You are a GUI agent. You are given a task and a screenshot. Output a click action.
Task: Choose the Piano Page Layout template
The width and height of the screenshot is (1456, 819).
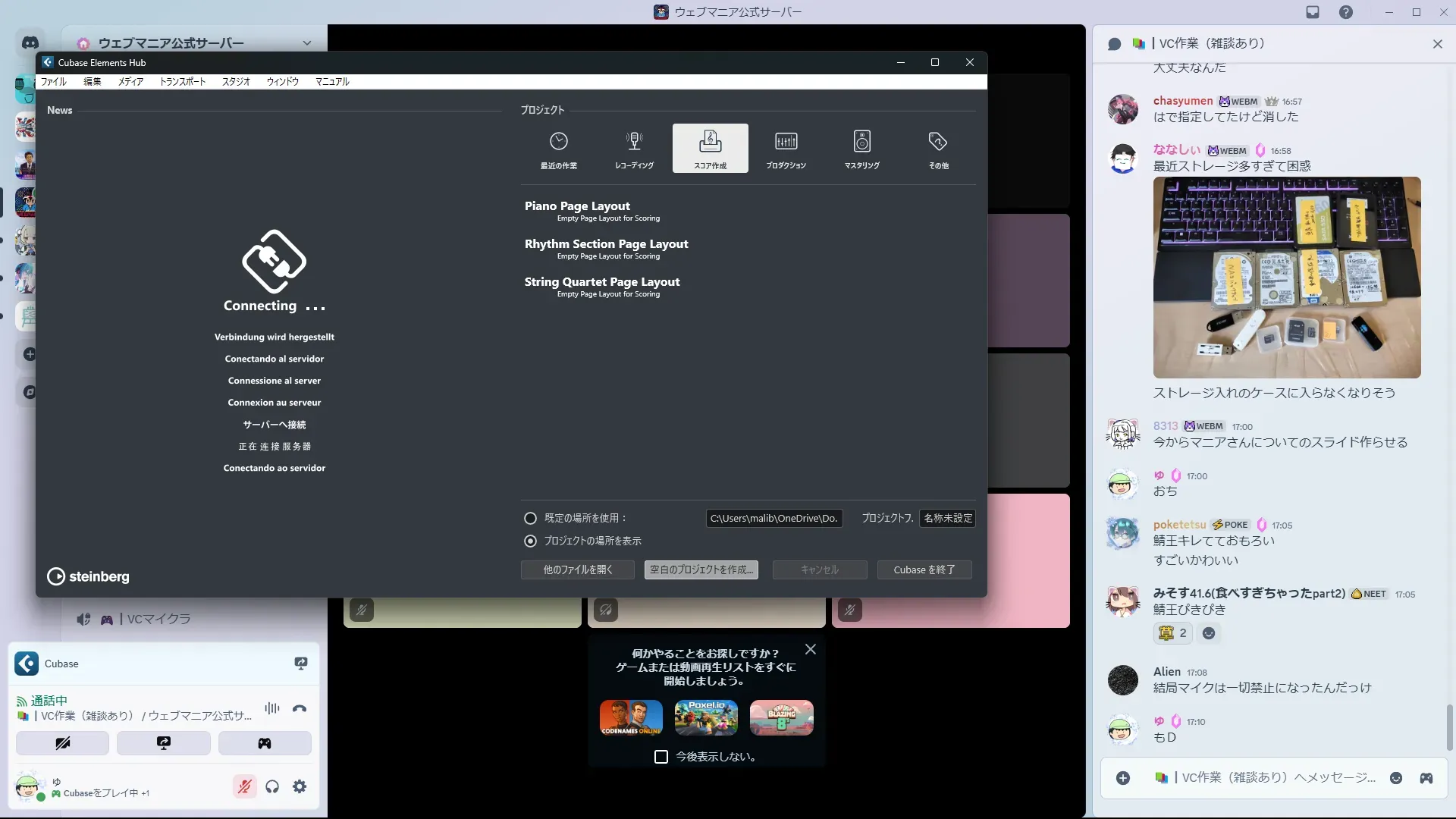click(577, 206)
